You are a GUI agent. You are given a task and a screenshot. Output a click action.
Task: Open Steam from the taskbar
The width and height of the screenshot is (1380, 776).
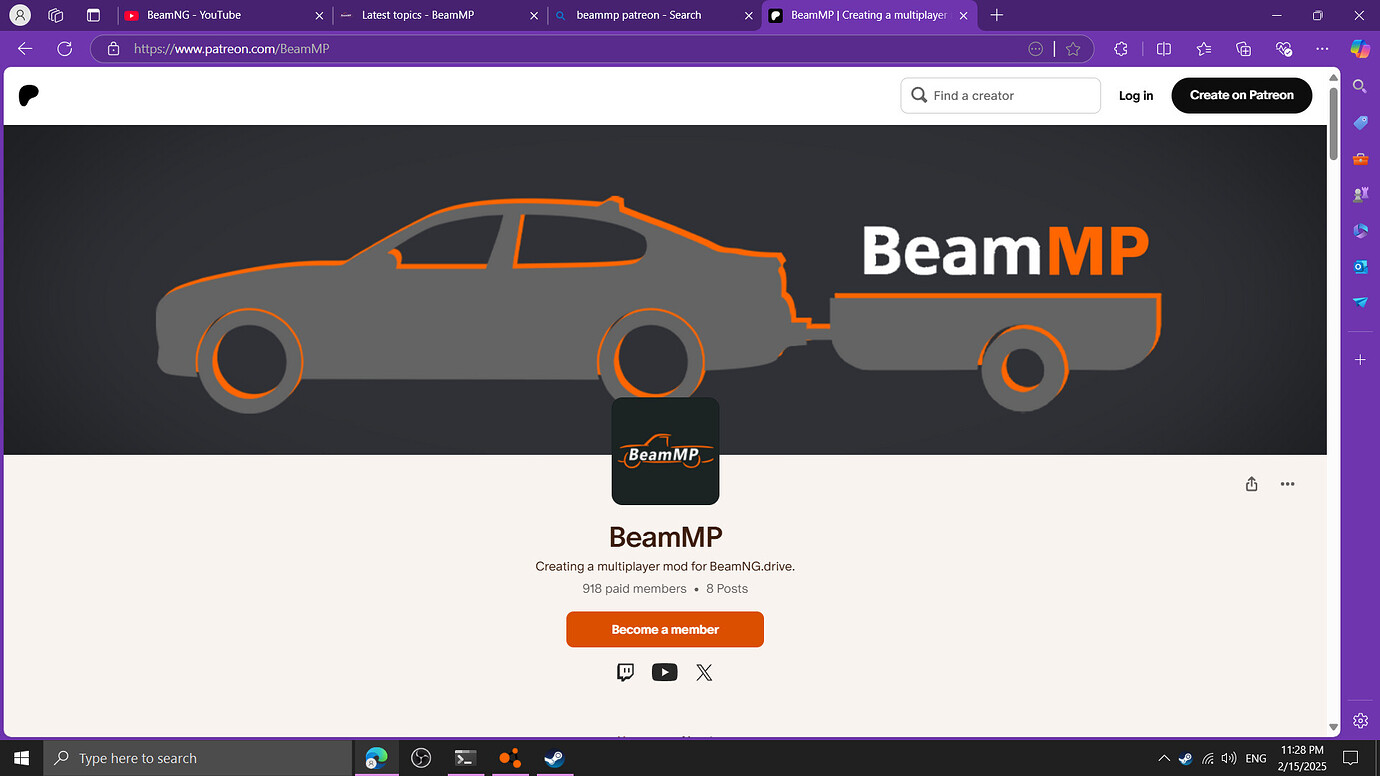pyautogui.click(x=553, y=758)
